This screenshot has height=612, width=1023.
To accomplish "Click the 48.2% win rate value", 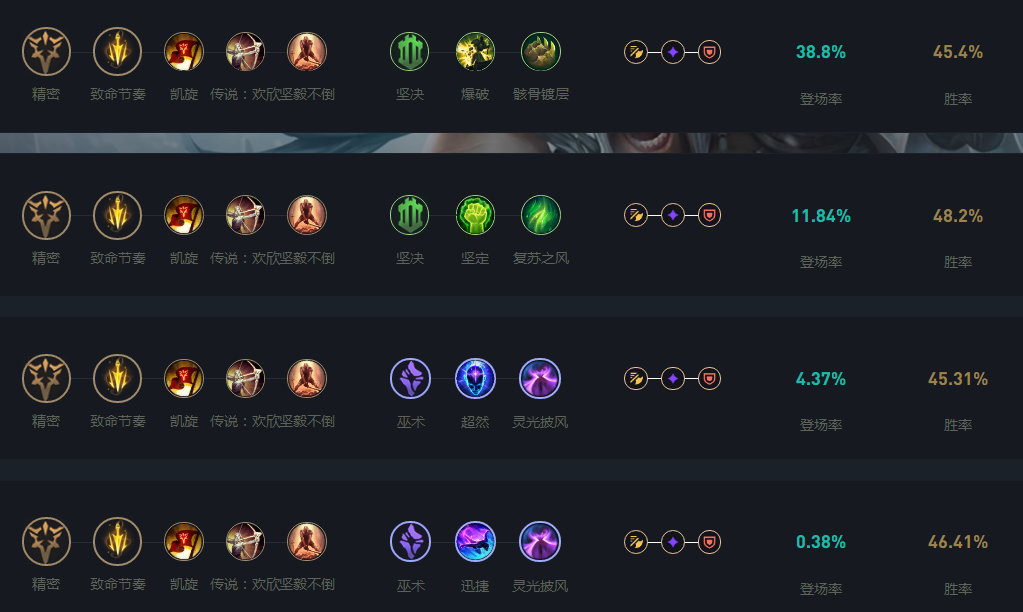I will 957,216.
